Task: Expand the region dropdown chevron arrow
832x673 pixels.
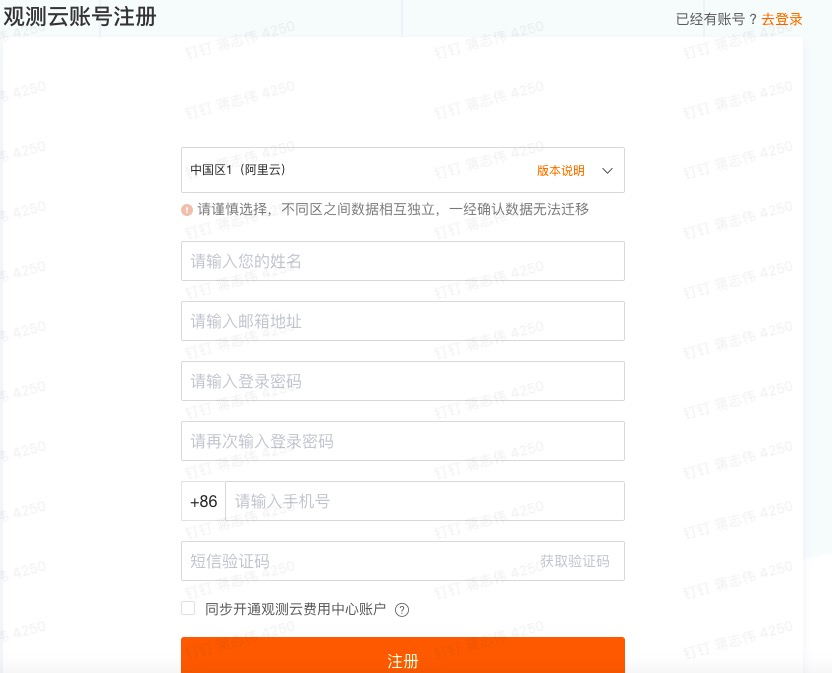Action: coord(607,170)
